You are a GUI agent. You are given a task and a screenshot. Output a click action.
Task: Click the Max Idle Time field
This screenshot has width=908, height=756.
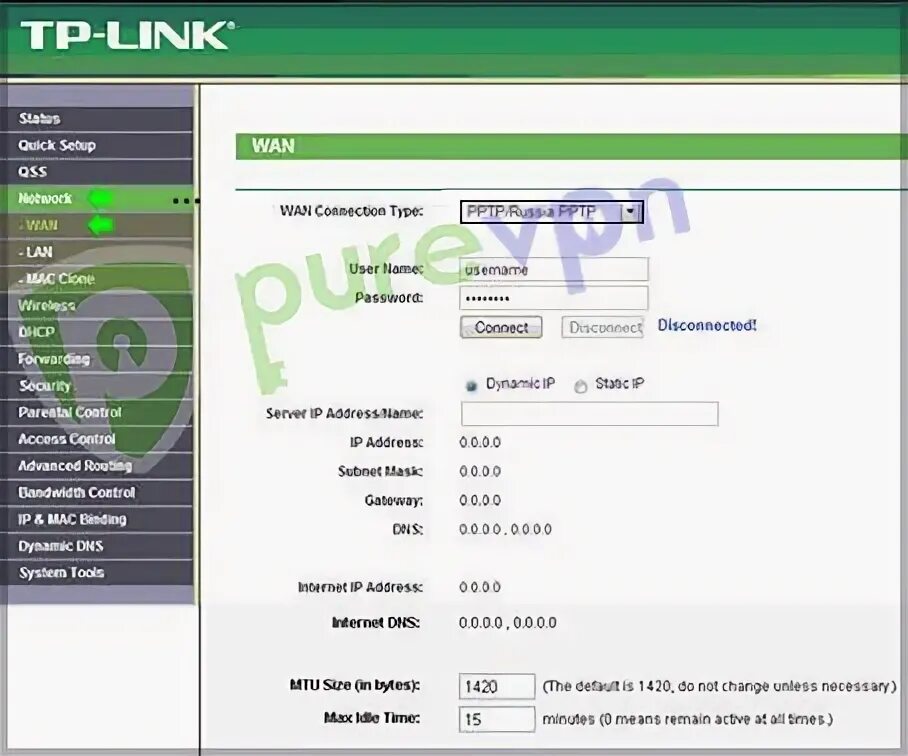(497, 719)
